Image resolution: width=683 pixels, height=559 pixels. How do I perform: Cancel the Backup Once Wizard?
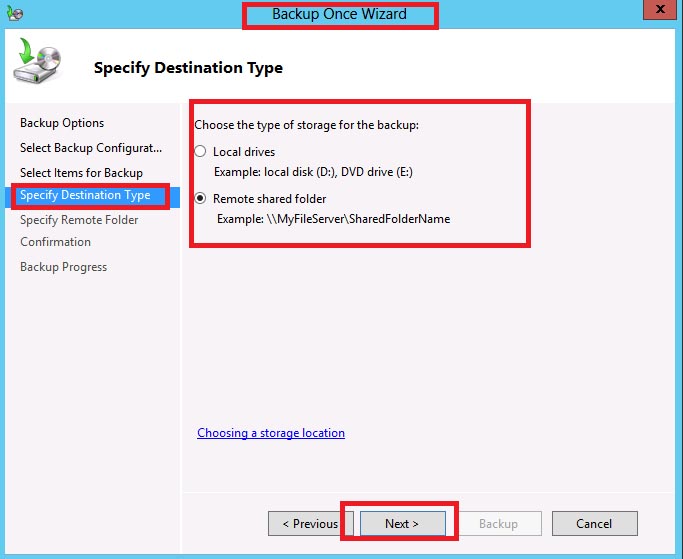(x=594, y=523)
